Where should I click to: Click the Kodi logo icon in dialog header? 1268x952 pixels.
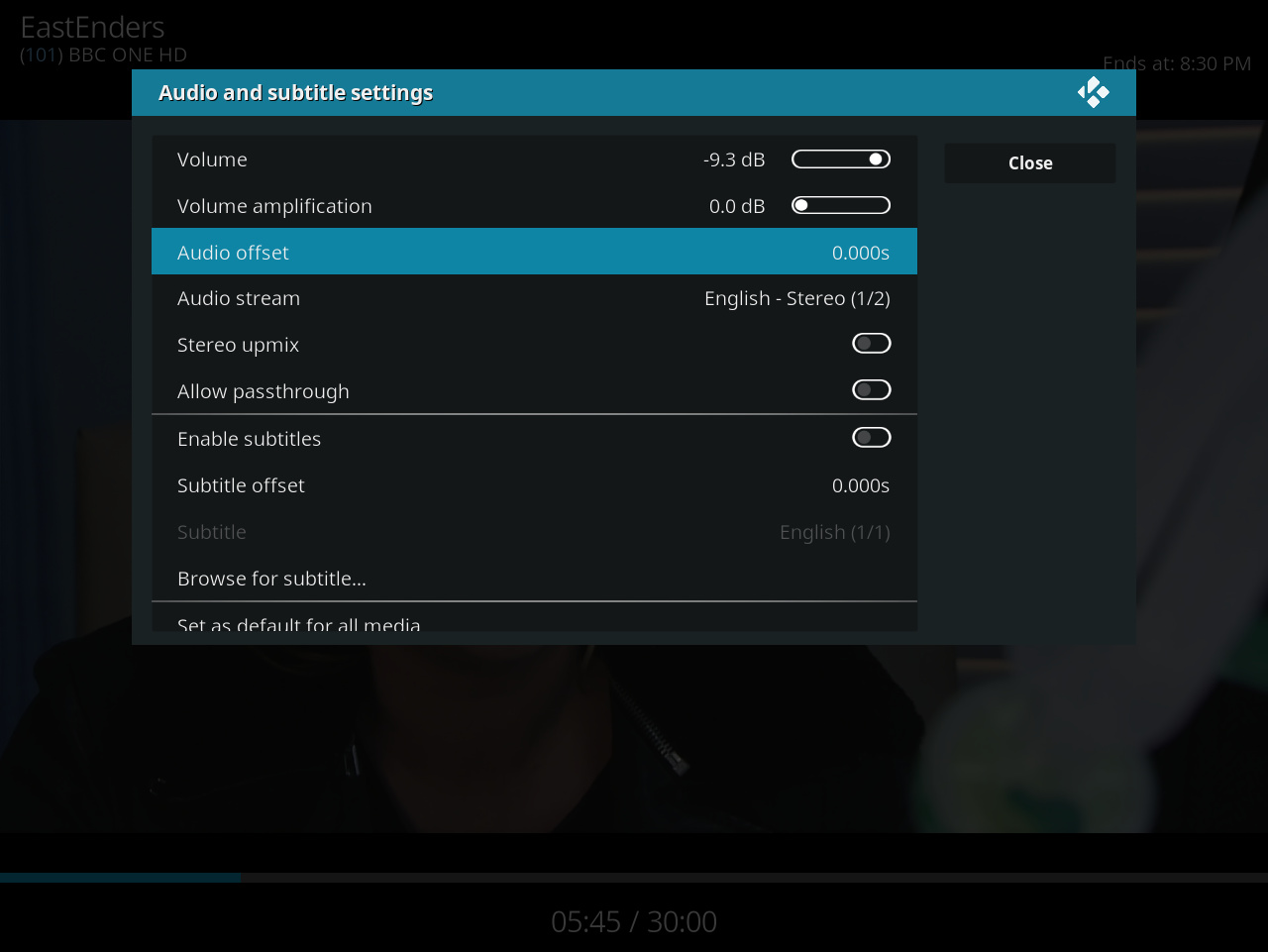(x=1094, y=92)
